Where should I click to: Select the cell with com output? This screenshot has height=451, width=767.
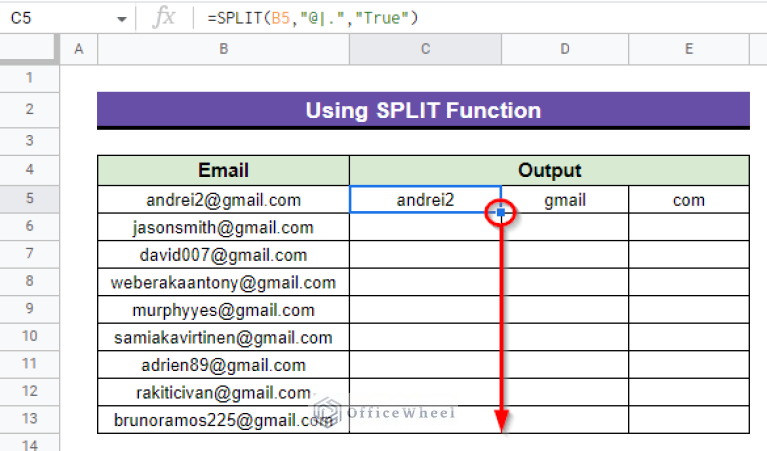tap(689, 200)
